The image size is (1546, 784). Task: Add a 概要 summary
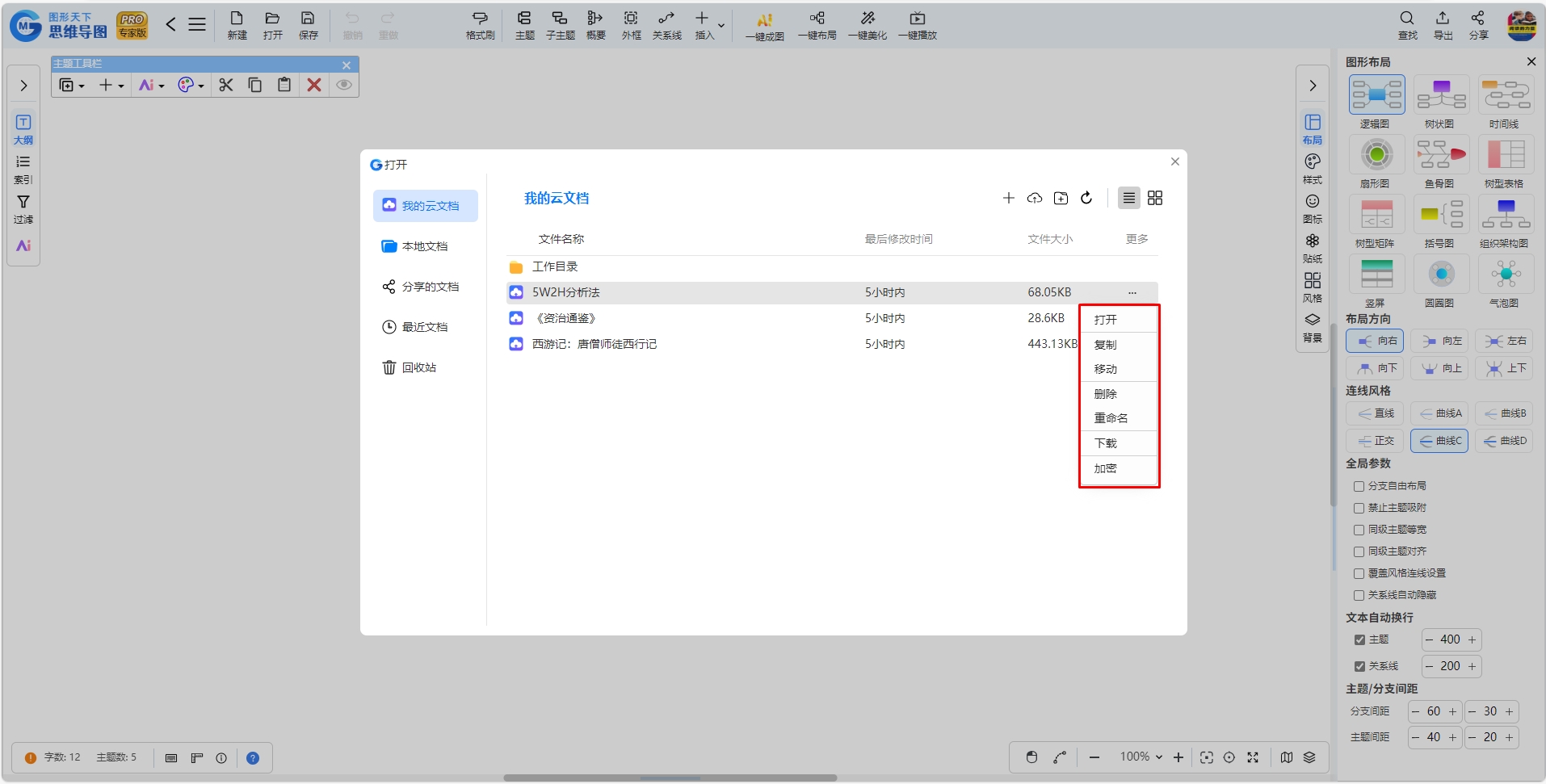point(595,25)
